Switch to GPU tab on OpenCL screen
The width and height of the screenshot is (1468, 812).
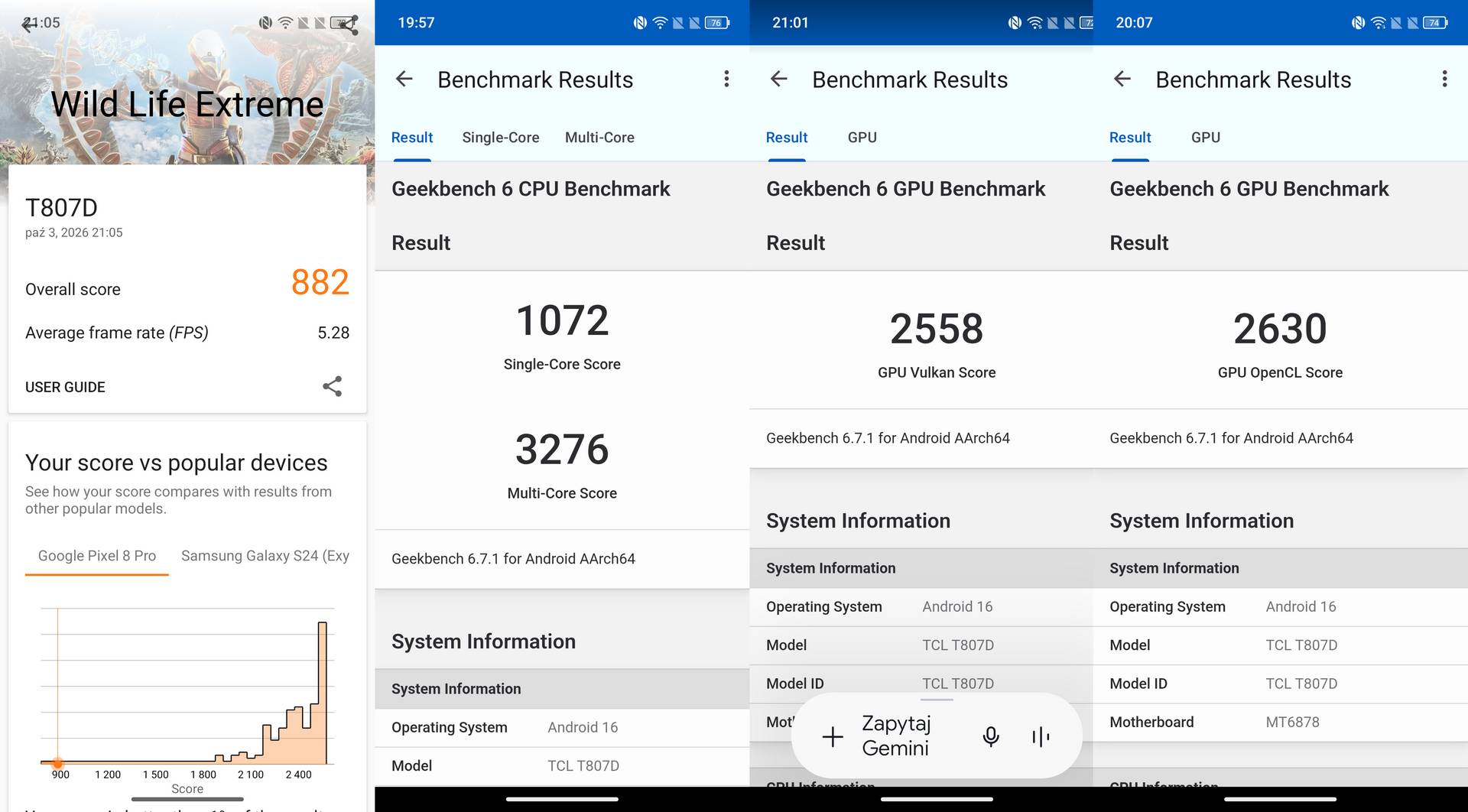[1205, 138]
